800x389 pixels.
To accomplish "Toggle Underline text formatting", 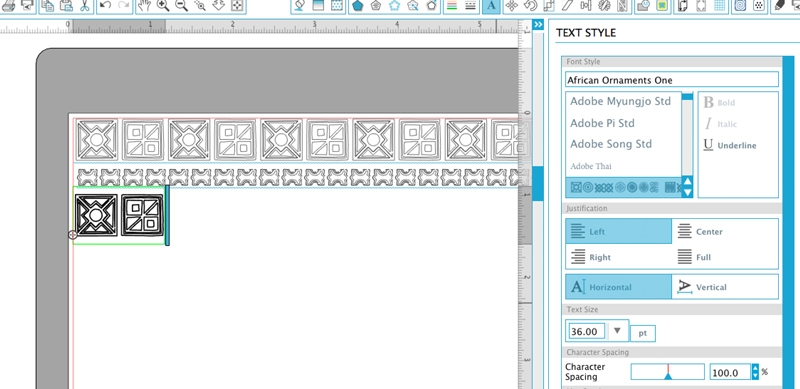I will coord(730,145).
